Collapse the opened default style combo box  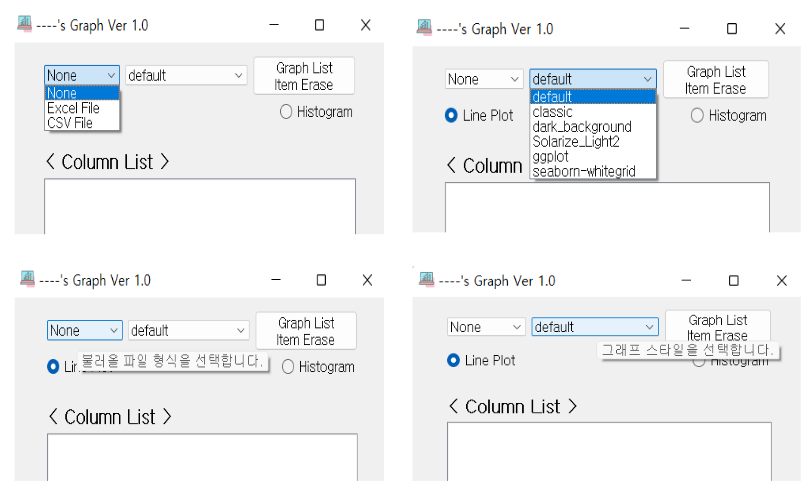tap(593, 79)
